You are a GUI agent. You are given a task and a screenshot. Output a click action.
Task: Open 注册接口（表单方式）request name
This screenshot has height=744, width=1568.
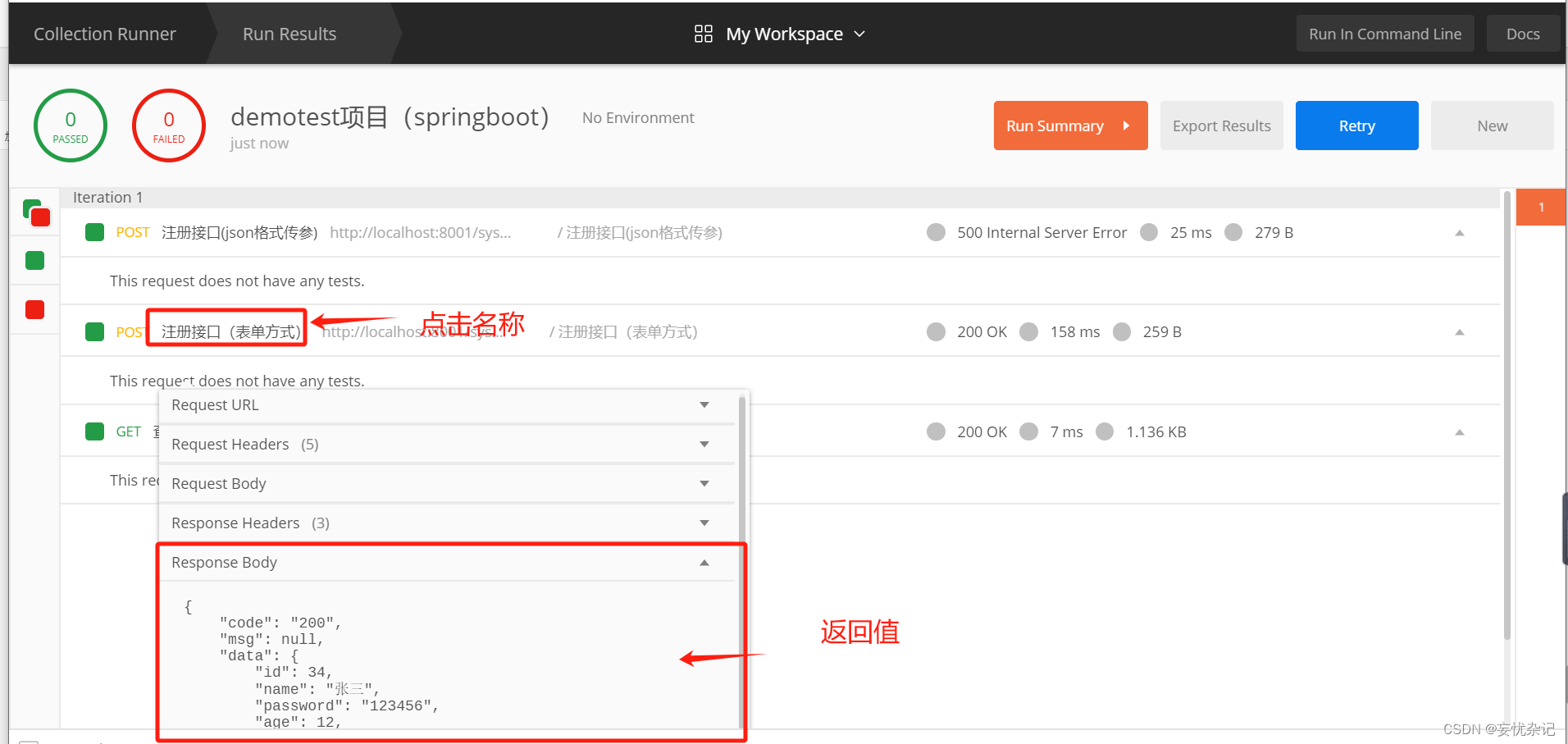pos(231,331)
